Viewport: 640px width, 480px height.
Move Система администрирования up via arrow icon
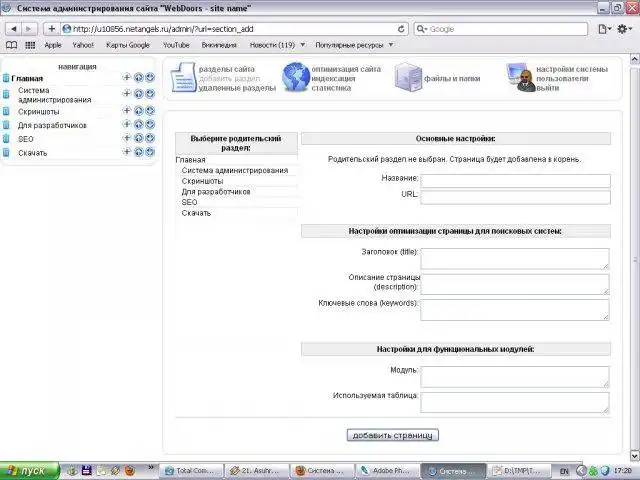click(x=139, y=93)
